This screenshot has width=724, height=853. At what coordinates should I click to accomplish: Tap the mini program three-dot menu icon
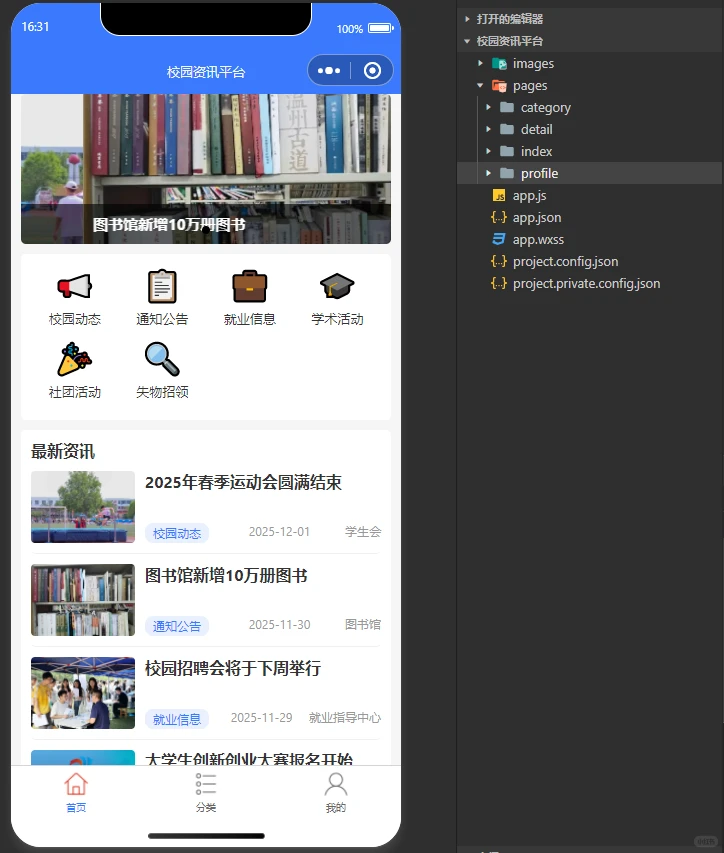[329, 71]
